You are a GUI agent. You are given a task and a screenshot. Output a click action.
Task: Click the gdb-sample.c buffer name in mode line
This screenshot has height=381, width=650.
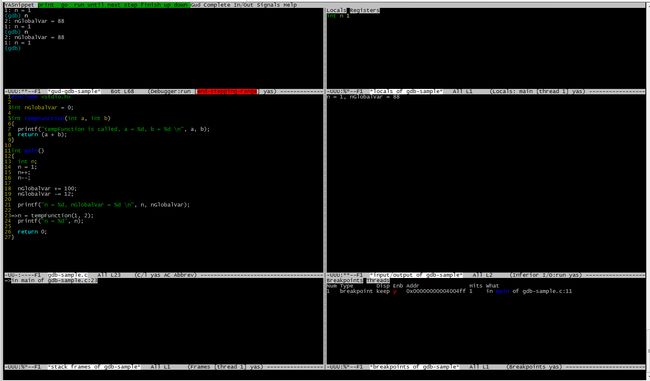click(x=67, y=275)
